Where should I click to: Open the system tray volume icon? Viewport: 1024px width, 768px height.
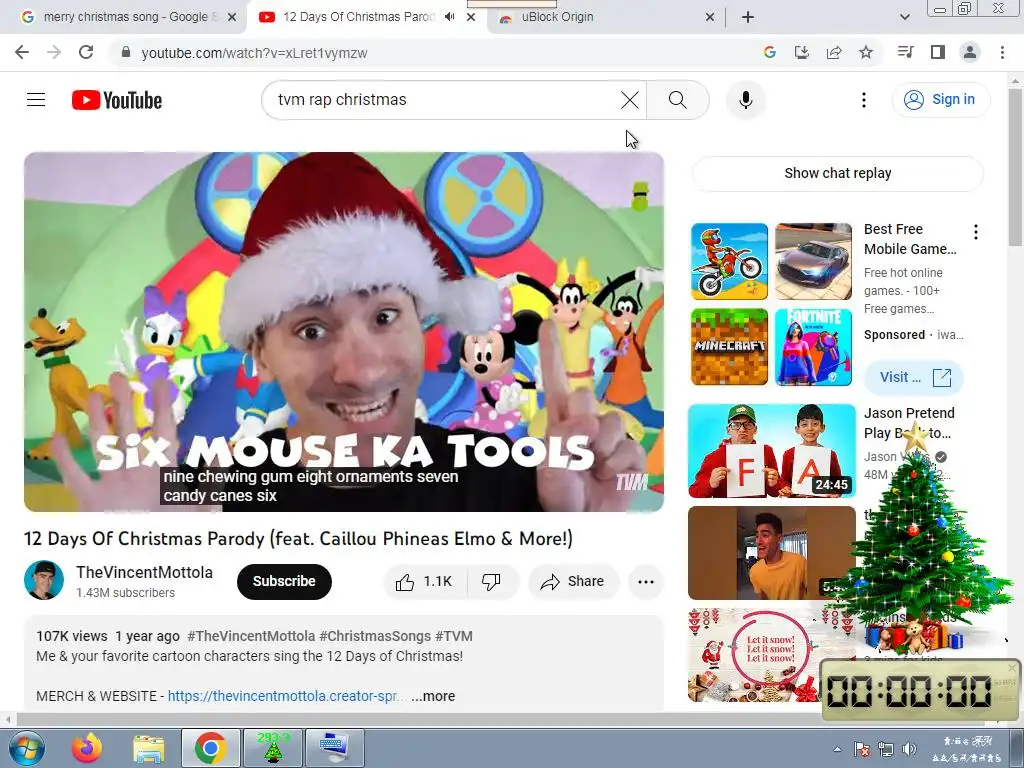click(x=908, y=749)
